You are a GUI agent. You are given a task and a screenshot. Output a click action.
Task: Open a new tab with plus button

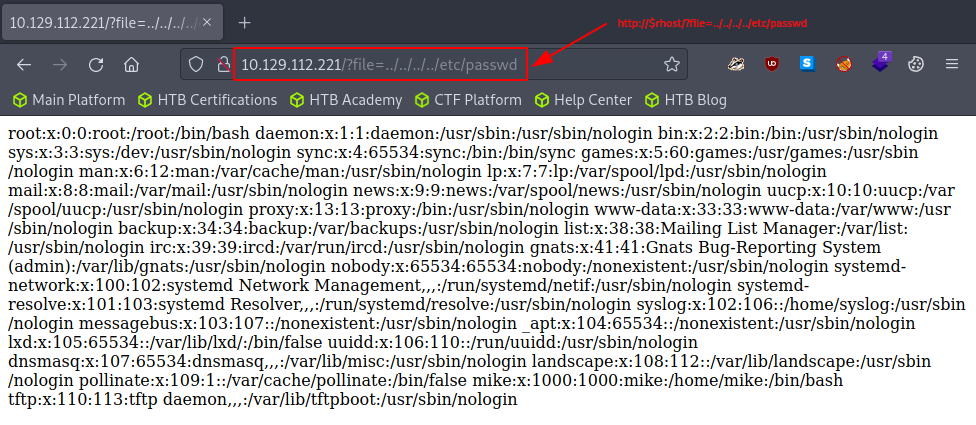(x=244, y=22)
